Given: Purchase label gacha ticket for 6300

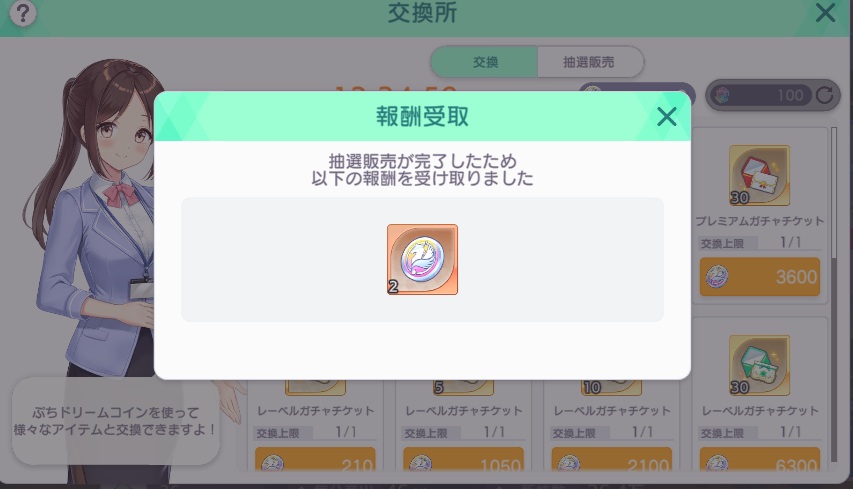Looking at the screenshot, I should coord(759,460).
